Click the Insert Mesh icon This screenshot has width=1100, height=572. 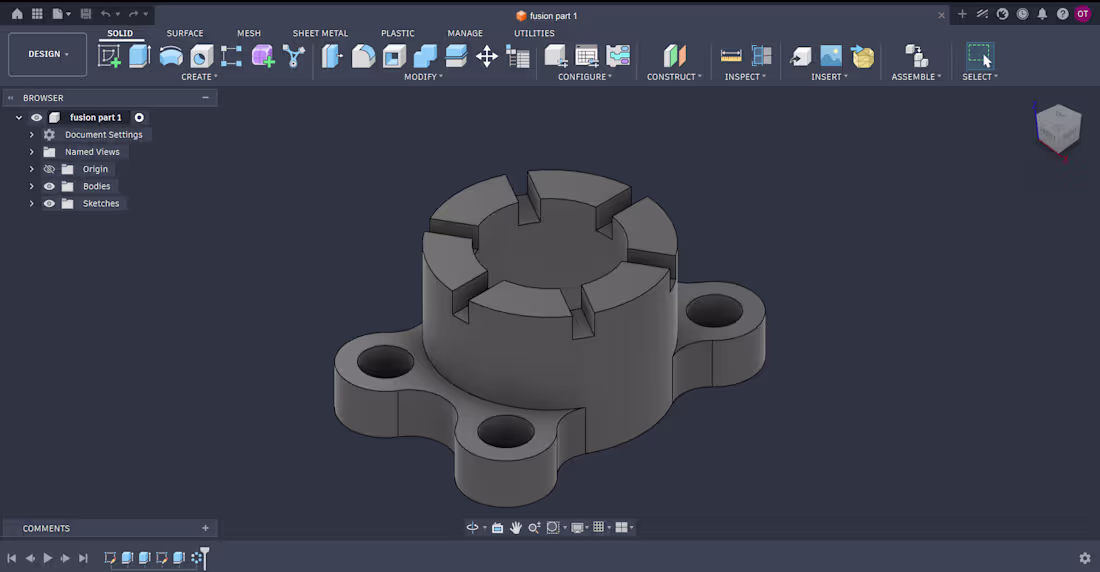pyautogui.click(x=862, y=56)
